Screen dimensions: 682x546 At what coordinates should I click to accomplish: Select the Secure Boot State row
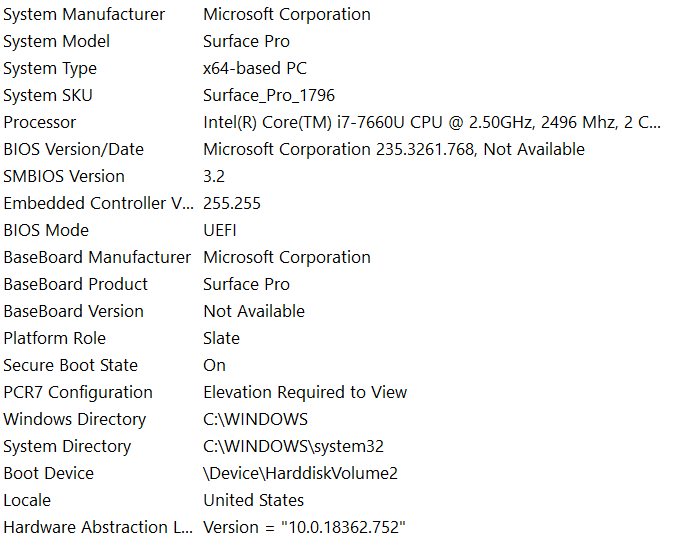coord(70,366)
